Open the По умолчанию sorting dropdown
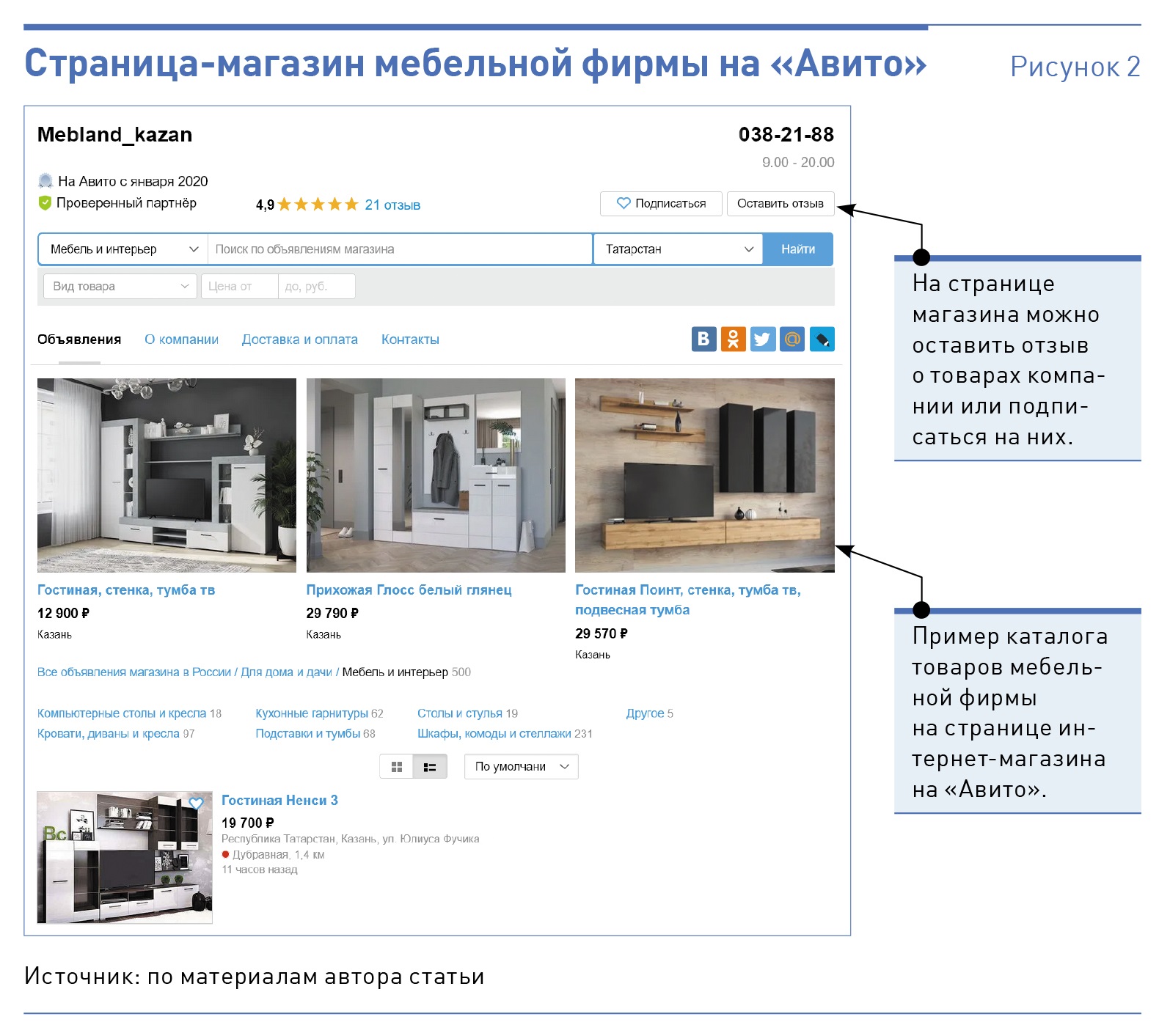Viewport: 1159px width, 1036px height. coord(521,767)
